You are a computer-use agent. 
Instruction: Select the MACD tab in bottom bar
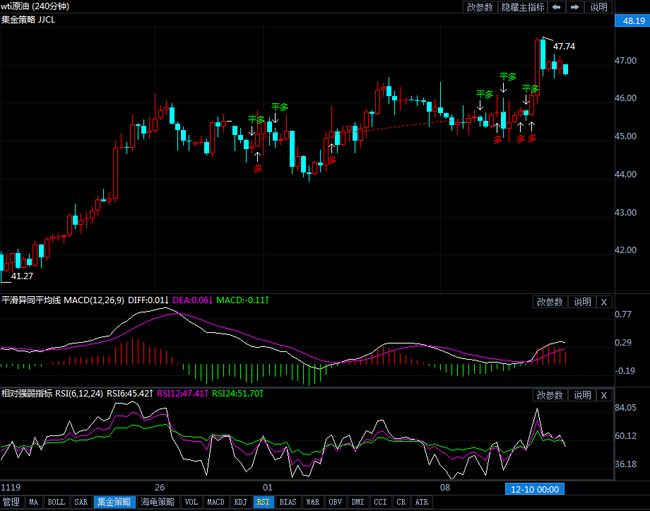coord(216,502)
